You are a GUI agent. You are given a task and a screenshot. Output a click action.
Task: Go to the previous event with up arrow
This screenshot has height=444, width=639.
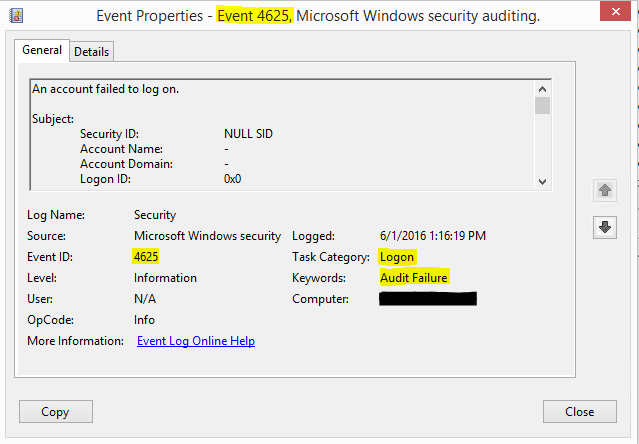pos(604,190)
